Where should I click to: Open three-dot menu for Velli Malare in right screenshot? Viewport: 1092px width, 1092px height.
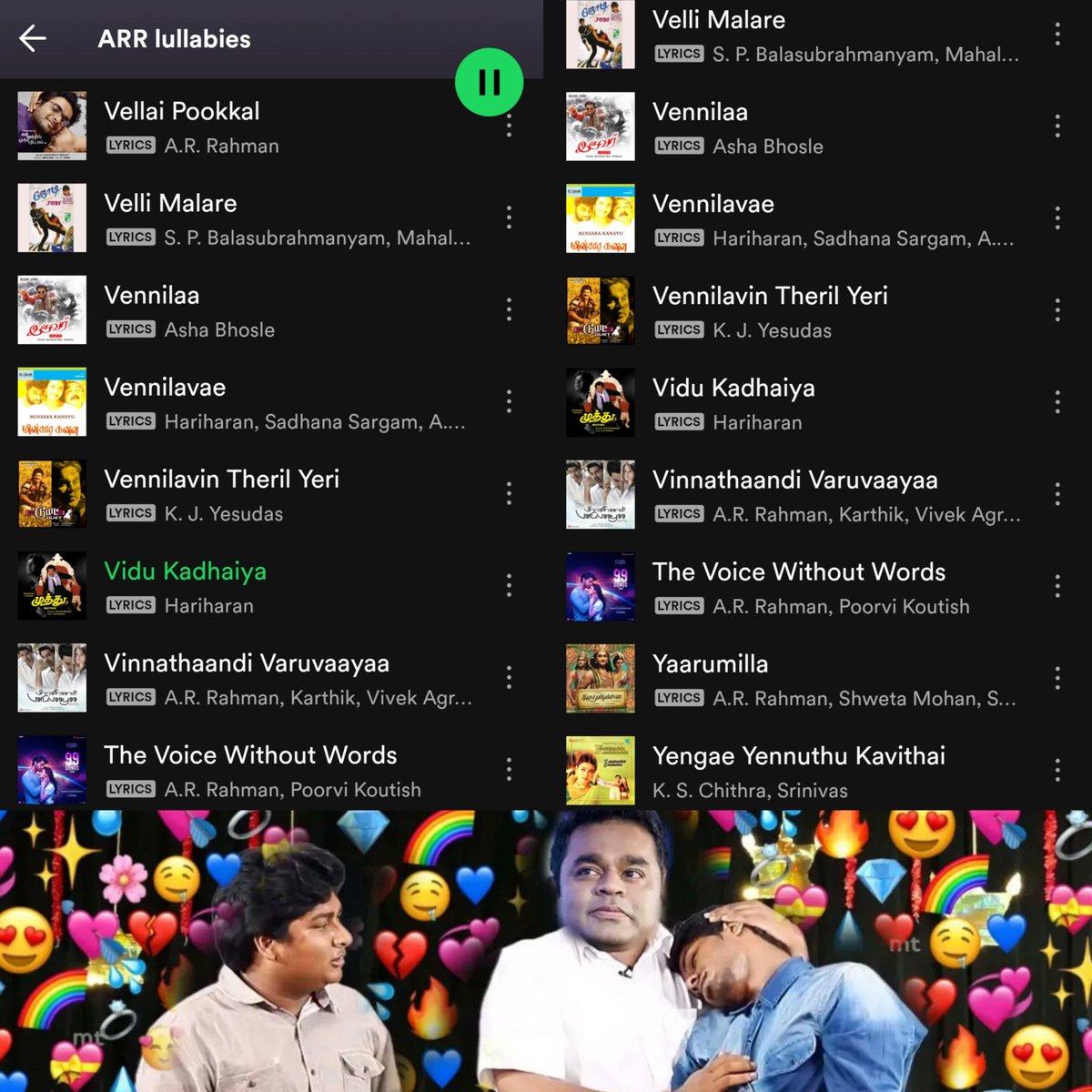pos(1057,35)
